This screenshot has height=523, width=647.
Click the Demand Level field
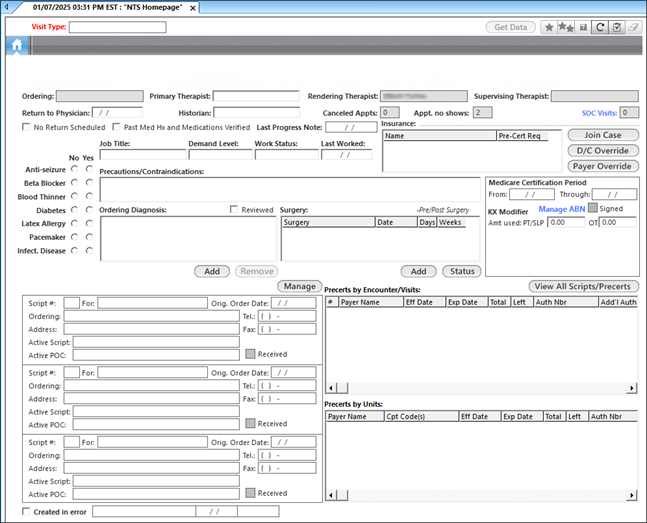[220, 154]
